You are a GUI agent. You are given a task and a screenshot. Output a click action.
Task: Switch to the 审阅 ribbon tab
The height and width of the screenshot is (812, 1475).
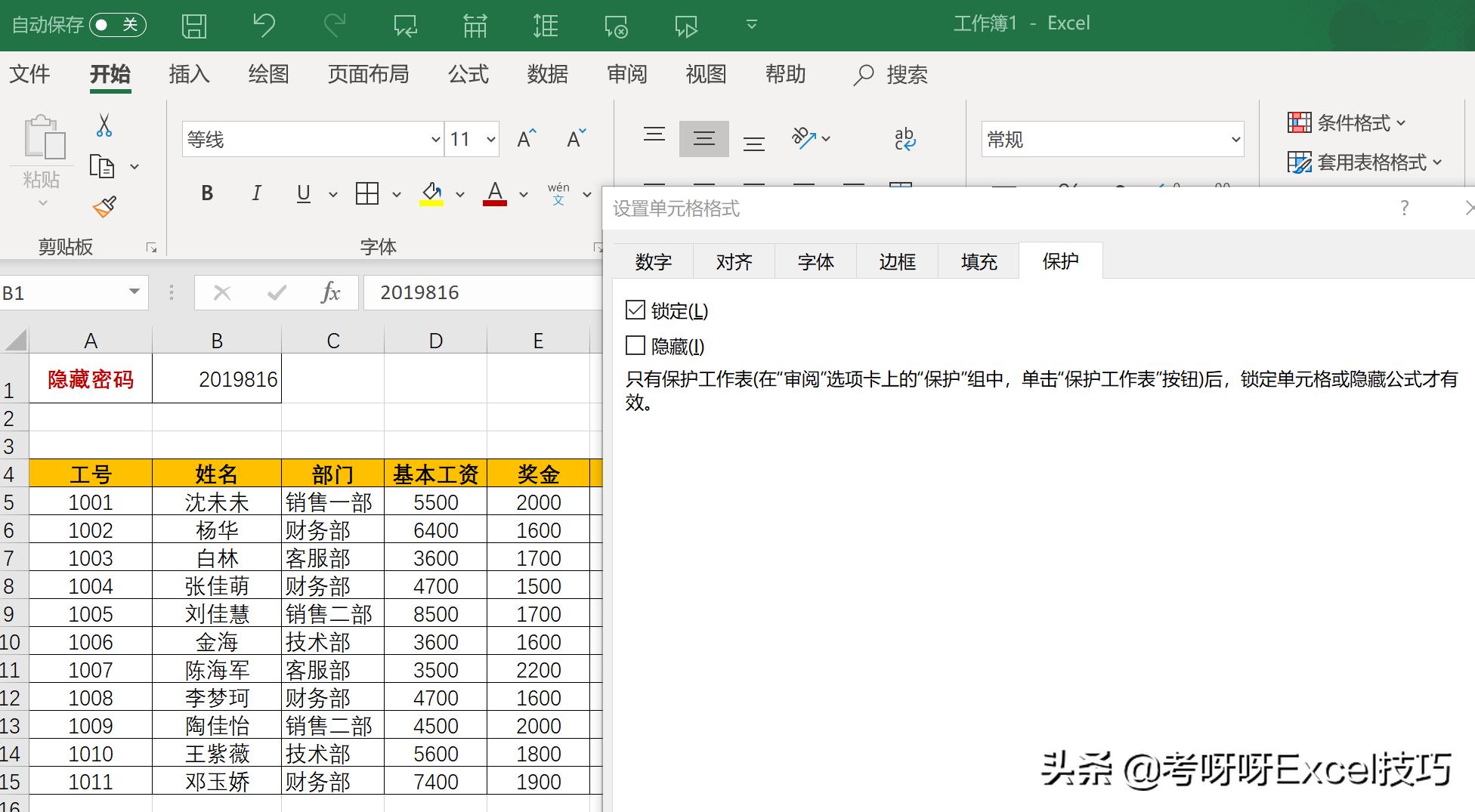[x=626, y=74]
